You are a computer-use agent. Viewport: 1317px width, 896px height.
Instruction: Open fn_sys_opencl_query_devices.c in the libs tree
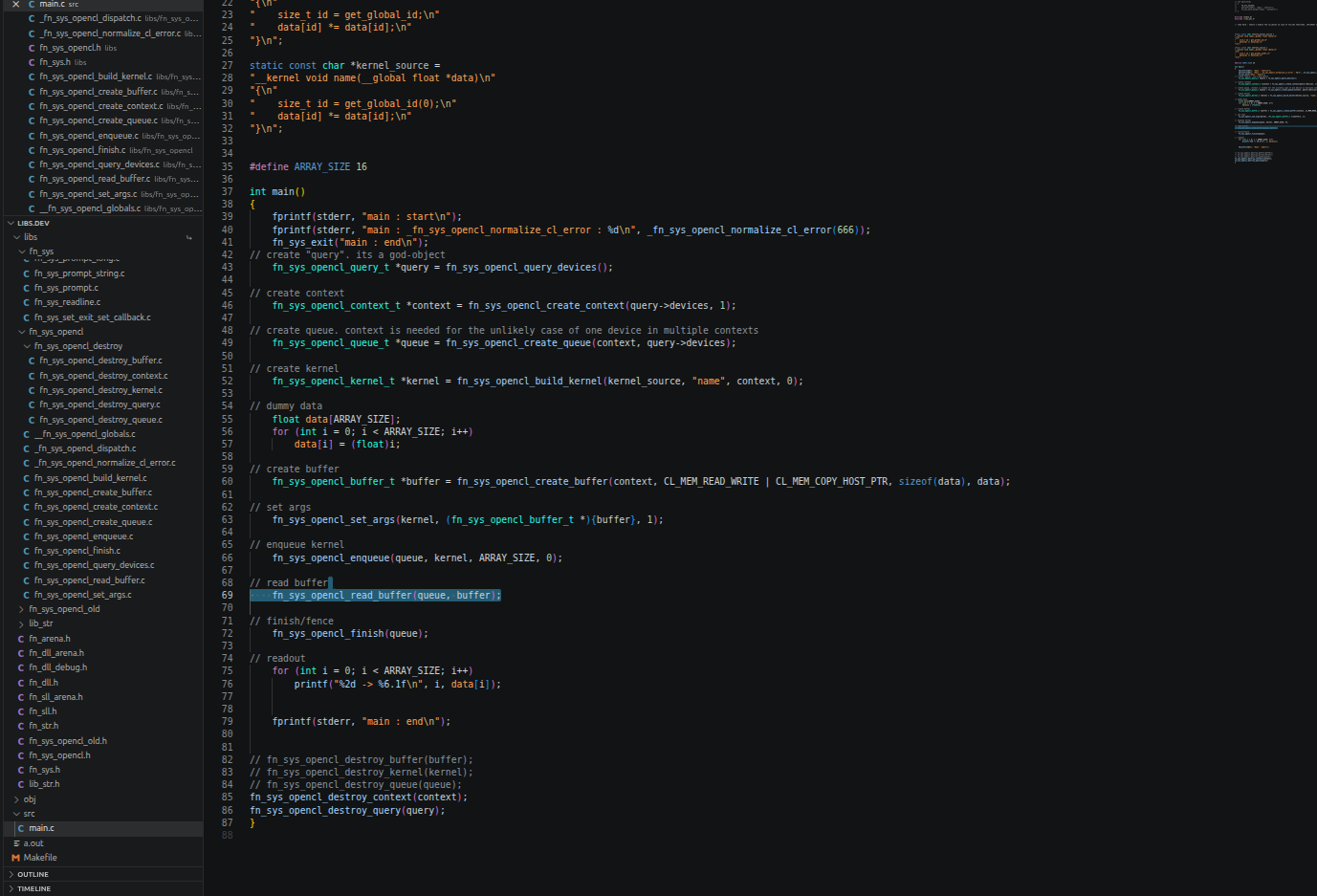101,565
